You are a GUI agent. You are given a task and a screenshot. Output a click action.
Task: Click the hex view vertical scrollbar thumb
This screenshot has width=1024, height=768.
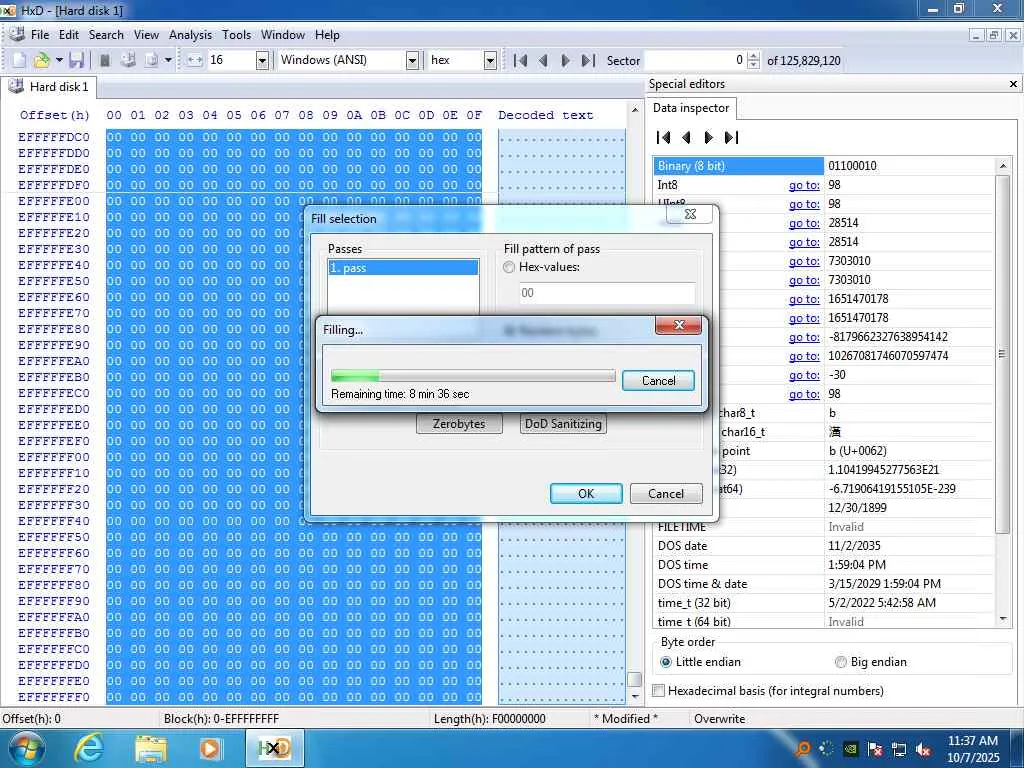tap(634, 679)
